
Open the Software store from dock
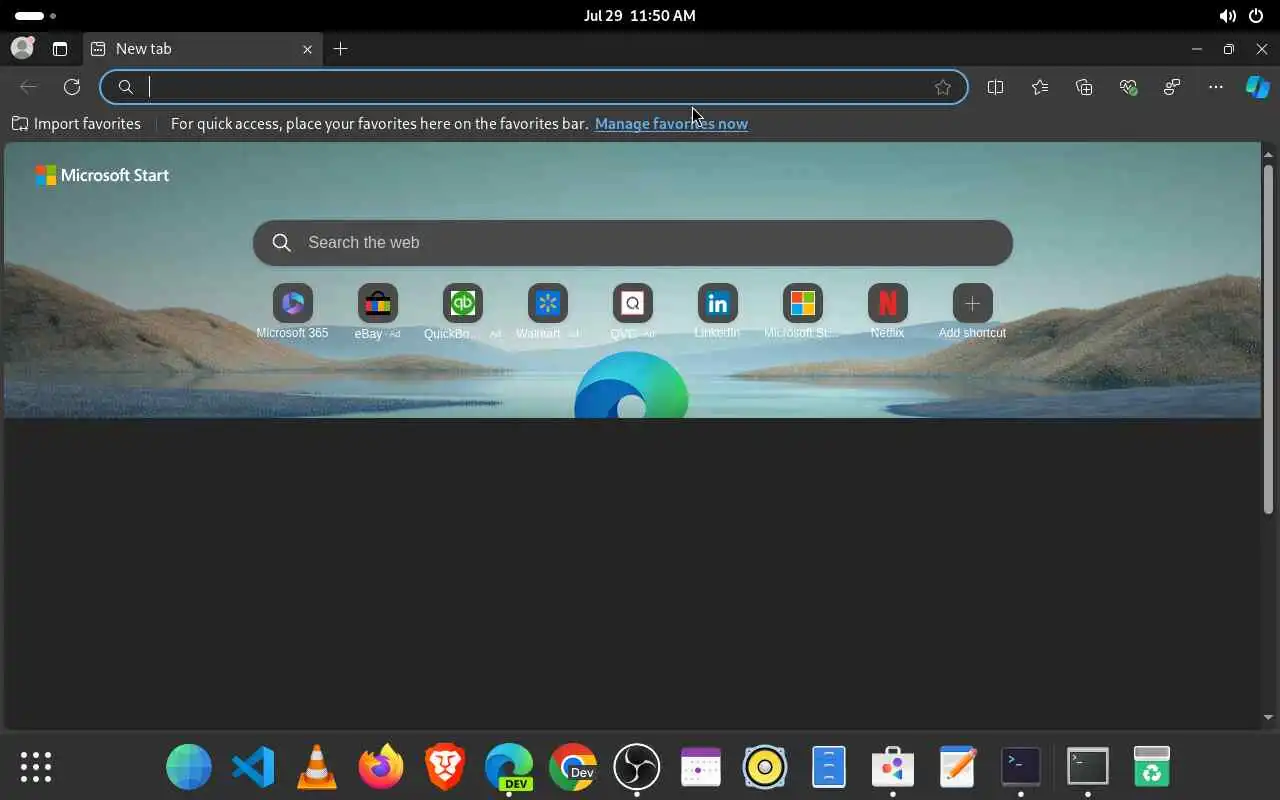(893, 767)
